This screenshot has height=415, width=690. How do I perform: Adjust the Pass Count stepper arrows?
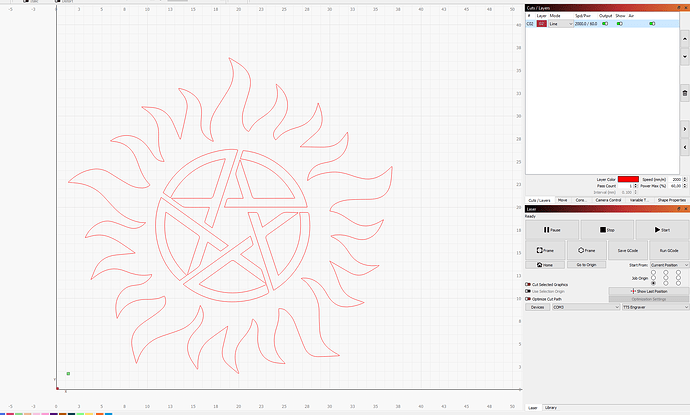click(x=635, y=186)
